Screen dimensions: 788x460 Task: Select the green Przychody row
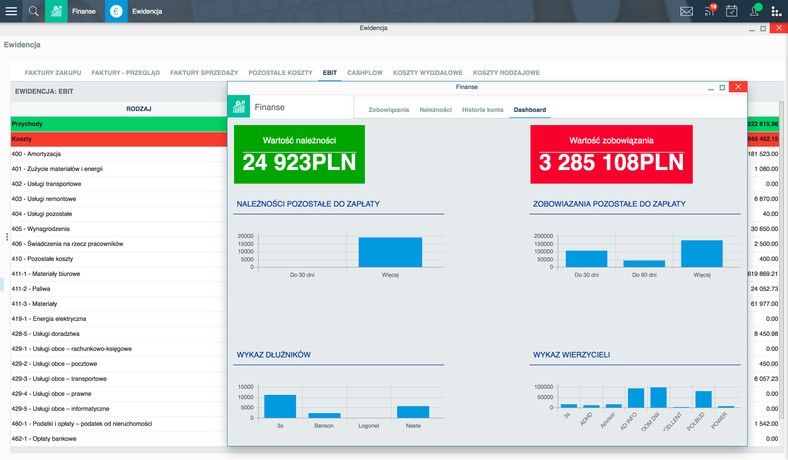click(119, 124)
